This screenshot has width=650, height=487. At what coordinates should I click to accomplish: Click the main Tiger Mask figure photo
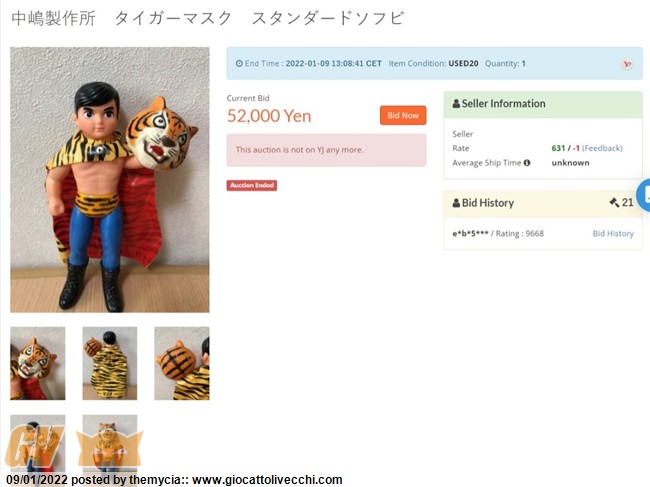coord(110,180)
